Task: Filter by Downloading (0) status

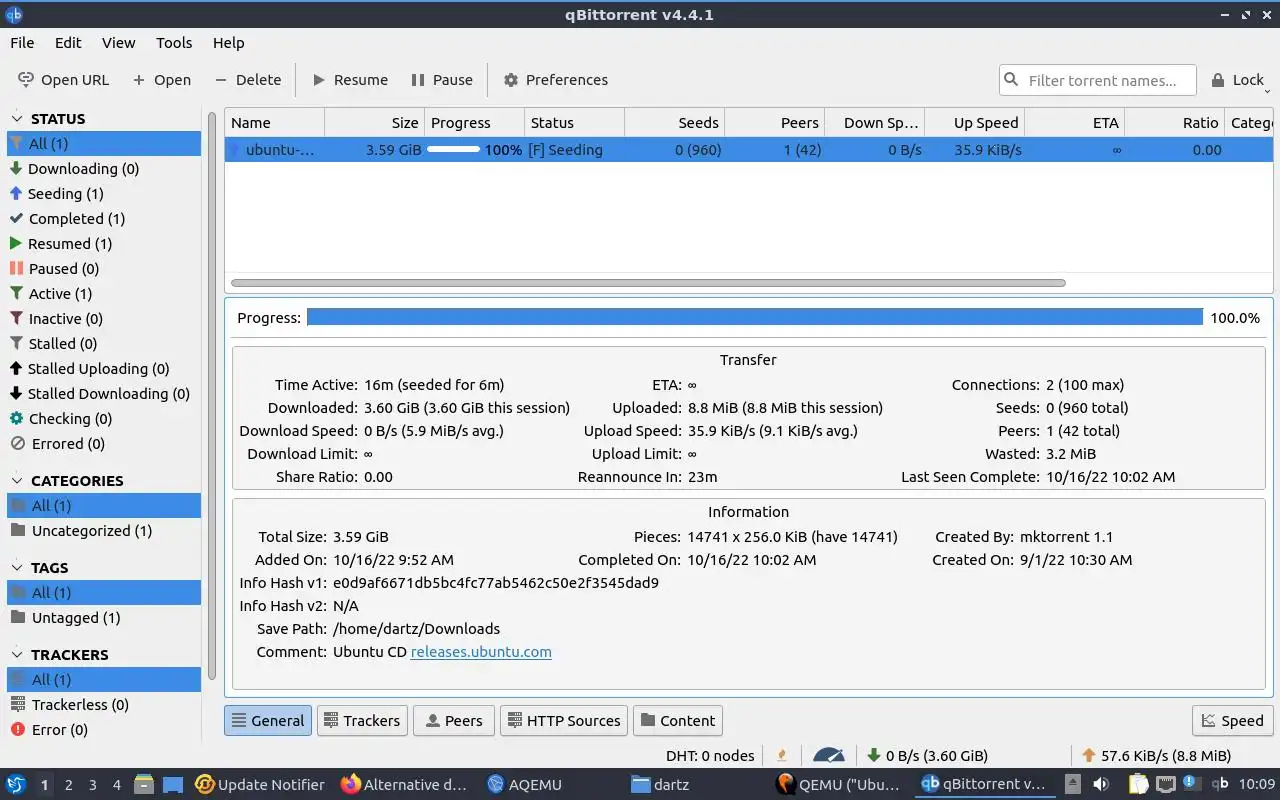Action: 104,169
